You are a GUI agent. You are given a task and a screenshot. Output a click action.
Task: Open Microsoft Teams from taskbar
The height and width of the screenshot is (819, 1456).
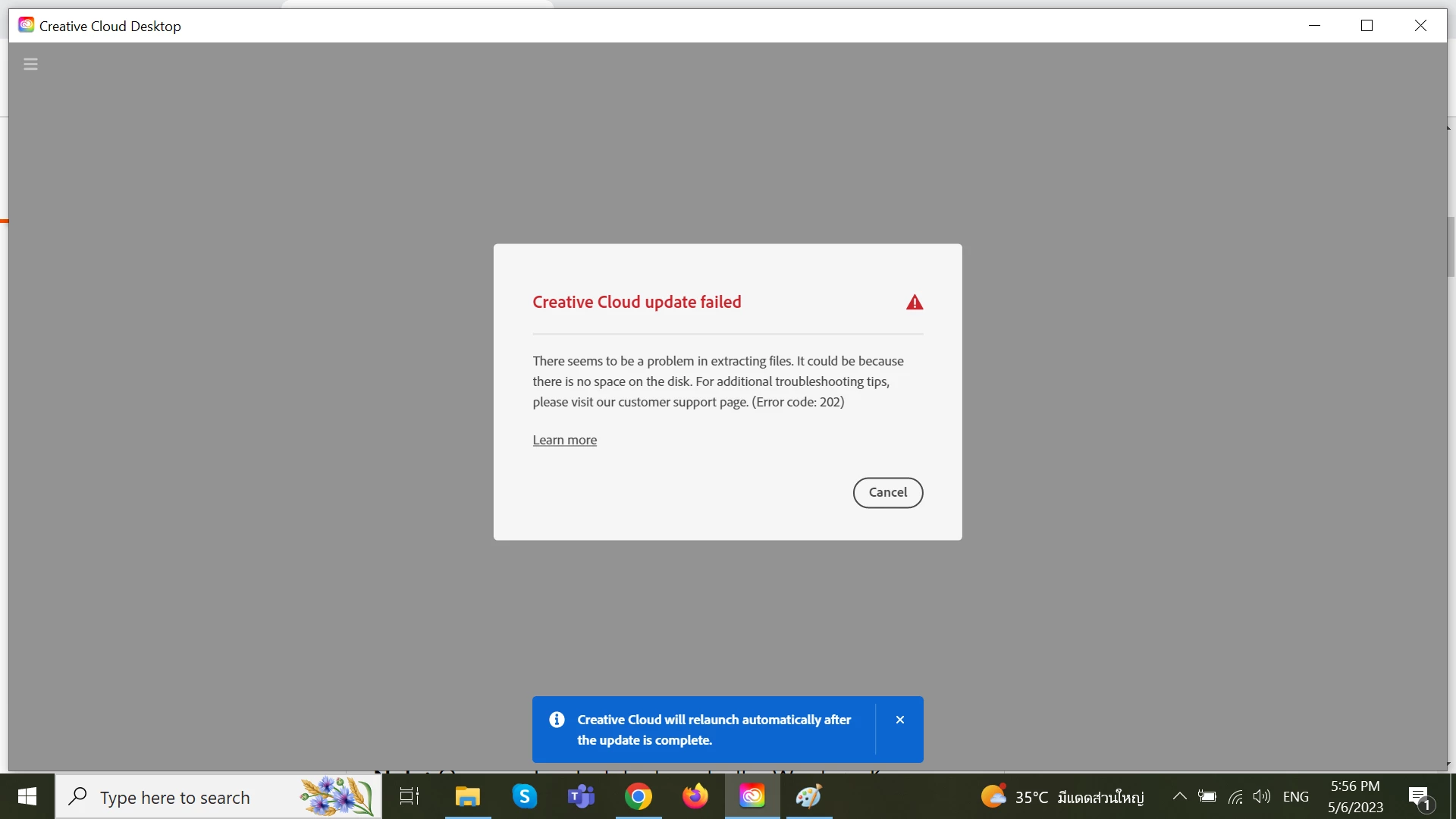tap(582, 796)
